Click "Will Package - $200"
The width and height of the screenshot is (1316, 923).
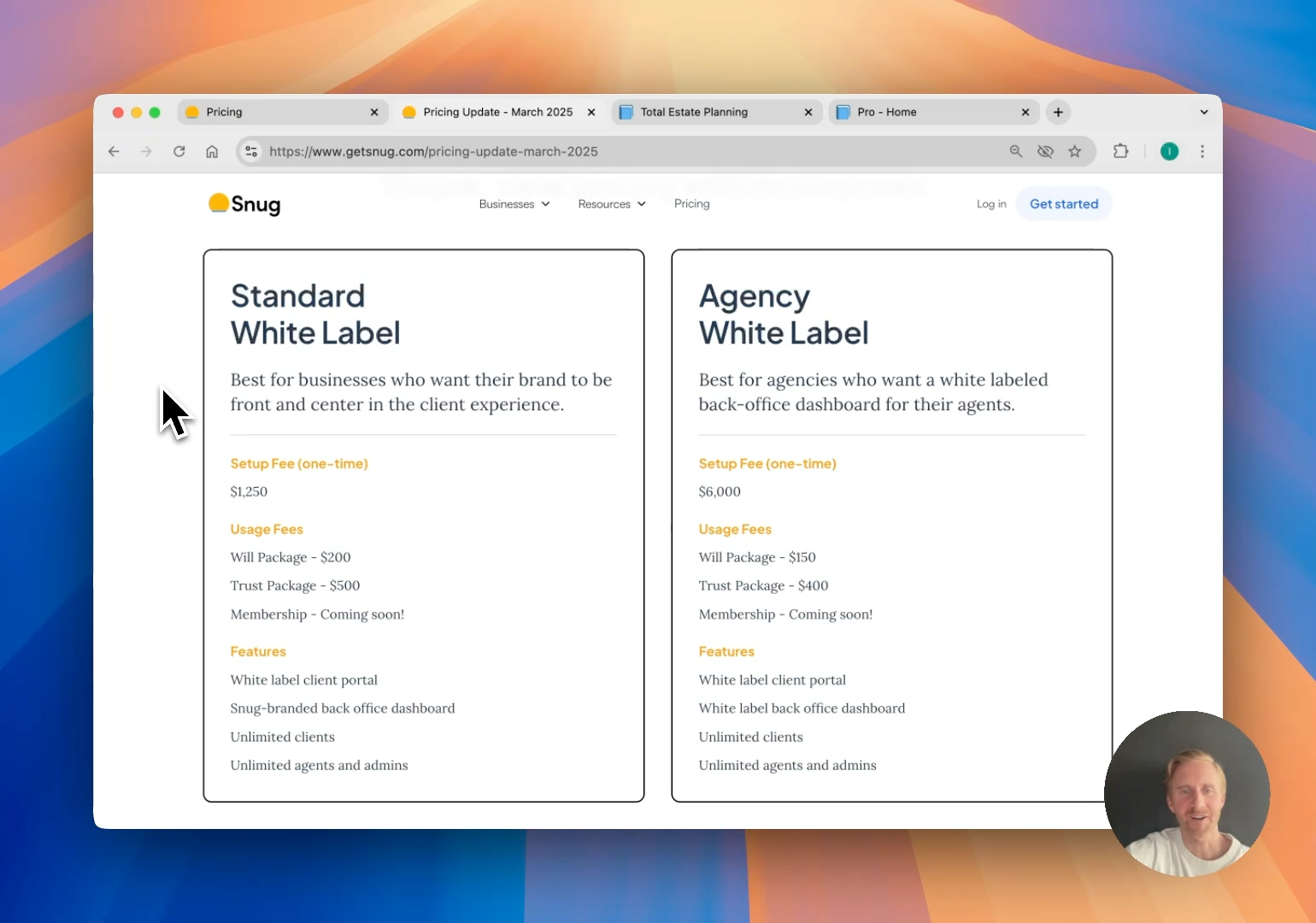point(291,557)
